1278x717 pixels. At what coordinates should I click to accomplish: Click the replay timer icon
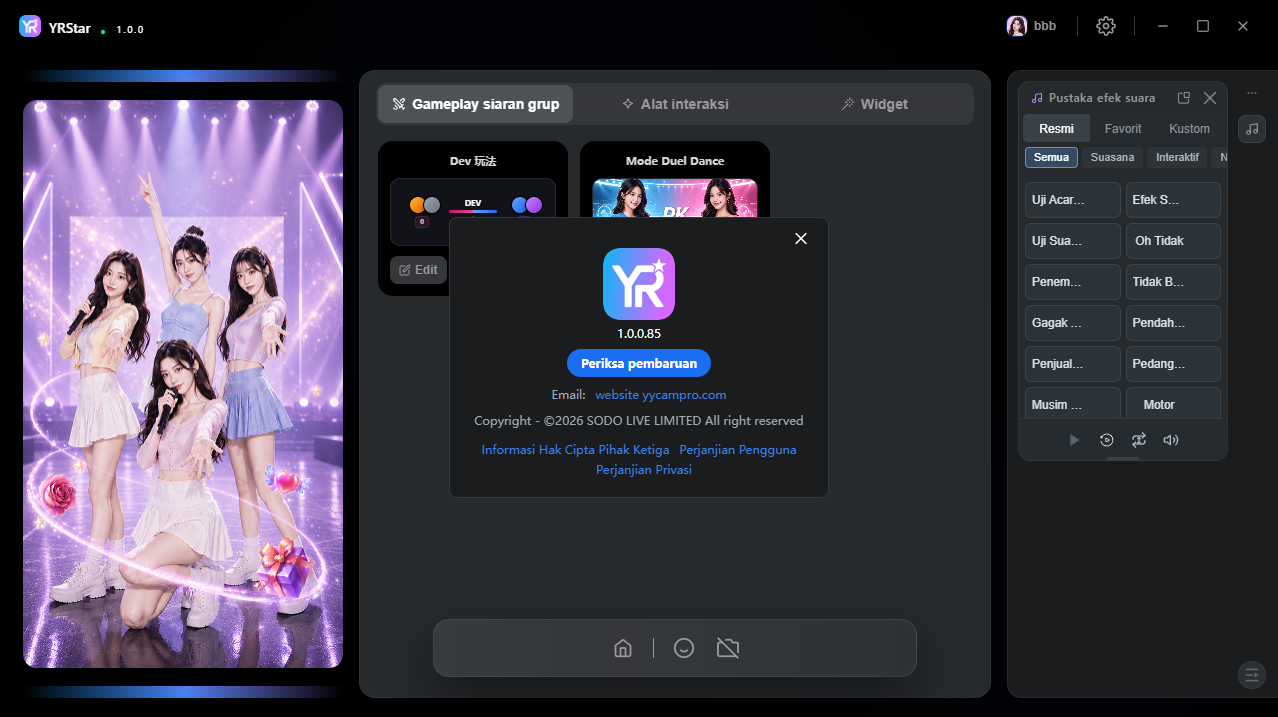(1106, 440)
